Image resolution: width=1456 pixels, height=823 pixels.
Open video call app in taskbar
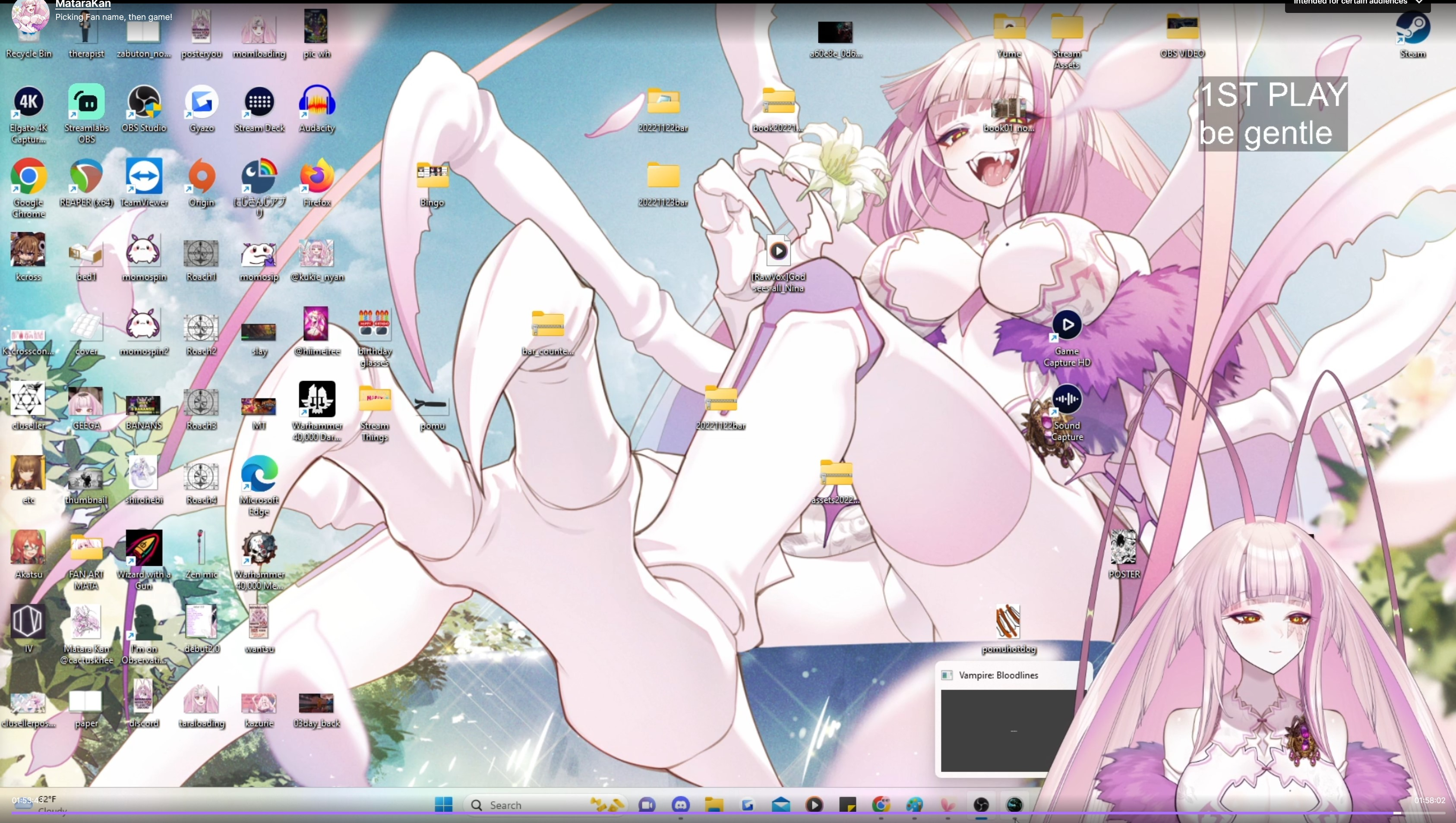647,804
